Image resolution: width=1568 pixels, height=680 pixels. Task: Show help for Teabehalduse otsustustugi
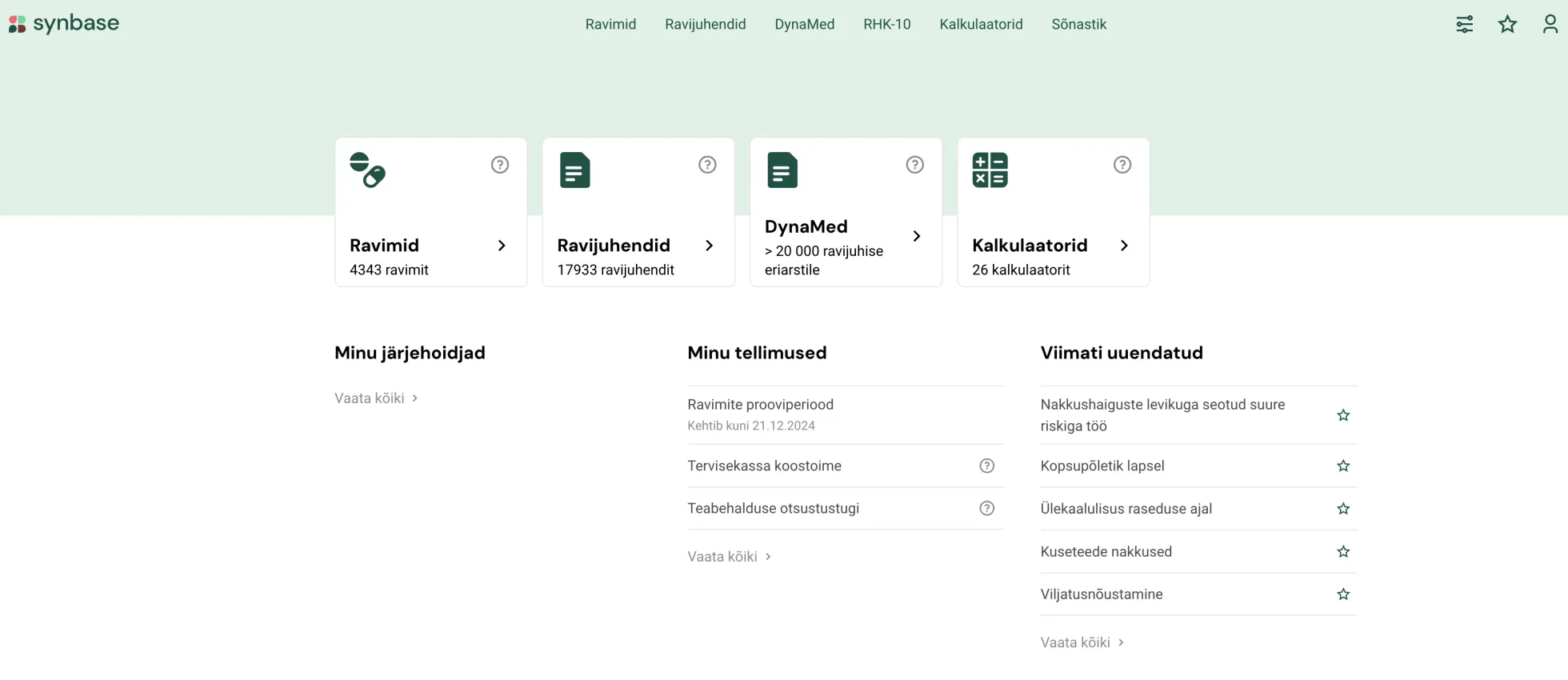point(987,508)
